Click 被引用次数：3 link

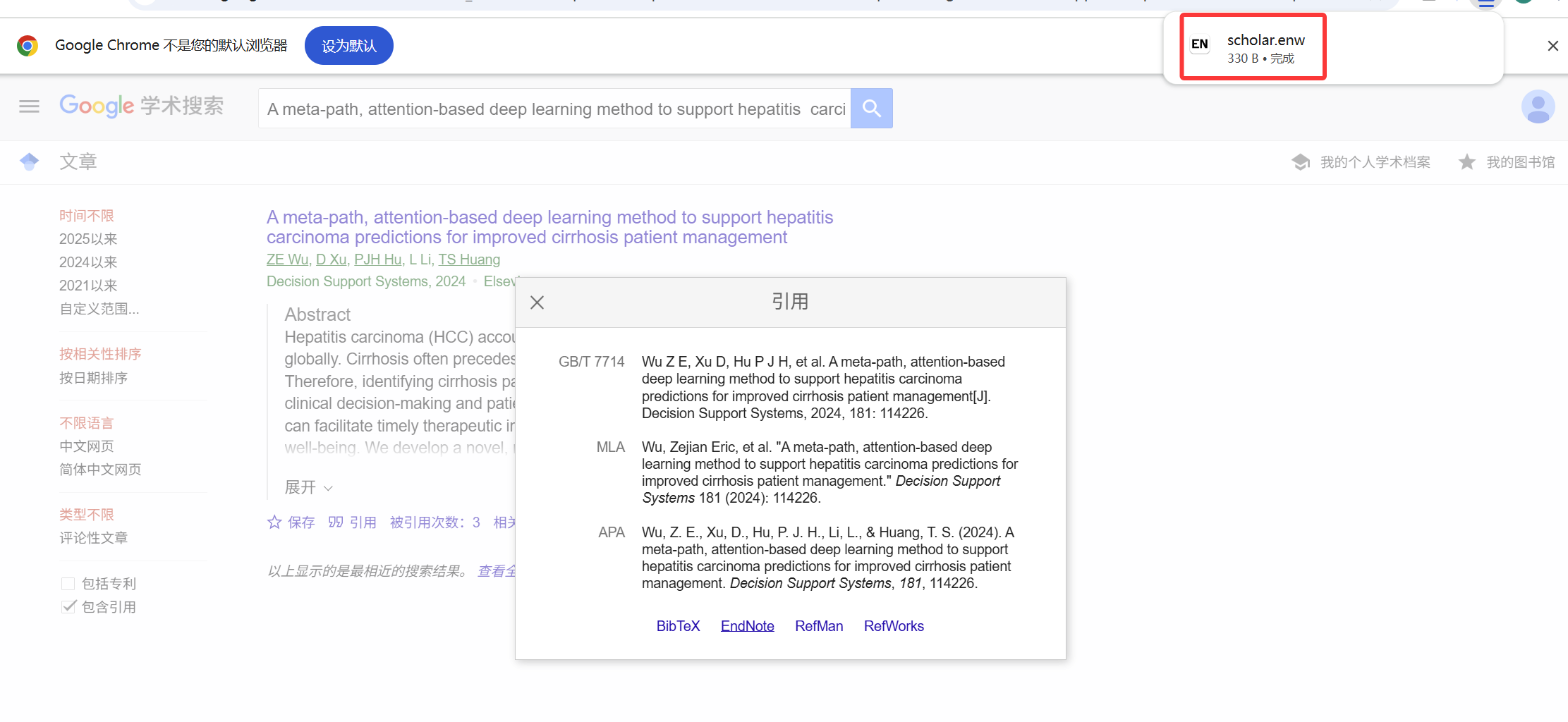click(x=435, y=522)
